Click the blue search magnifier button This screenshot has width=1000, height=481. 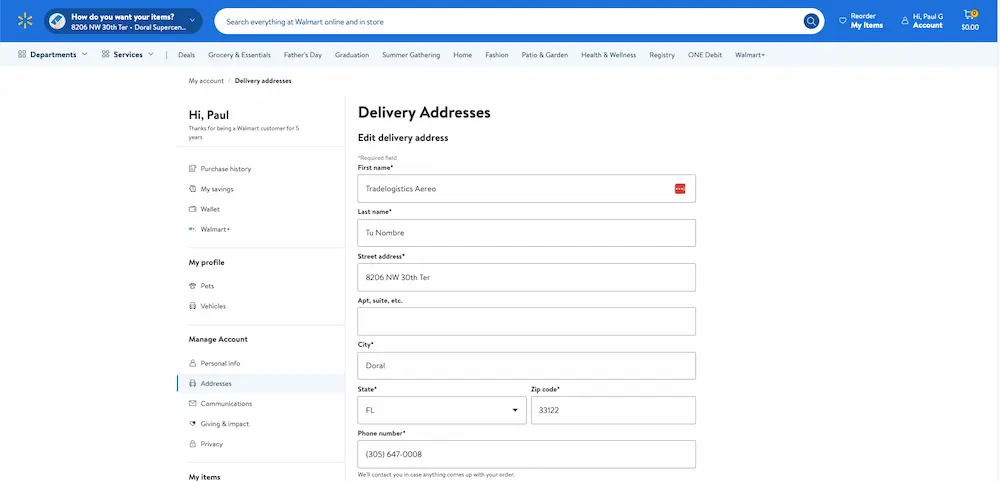(x=811, y=22)
